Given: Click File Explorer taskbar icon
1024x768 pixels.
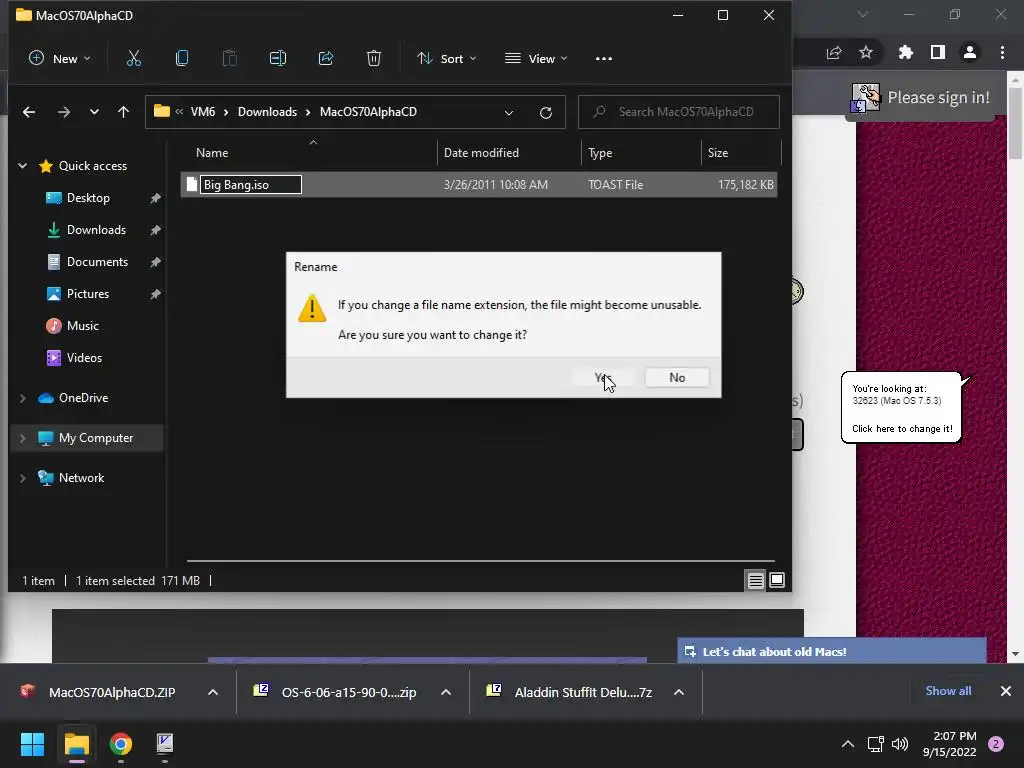Looking at the screenshot, I should coord(76,744).
